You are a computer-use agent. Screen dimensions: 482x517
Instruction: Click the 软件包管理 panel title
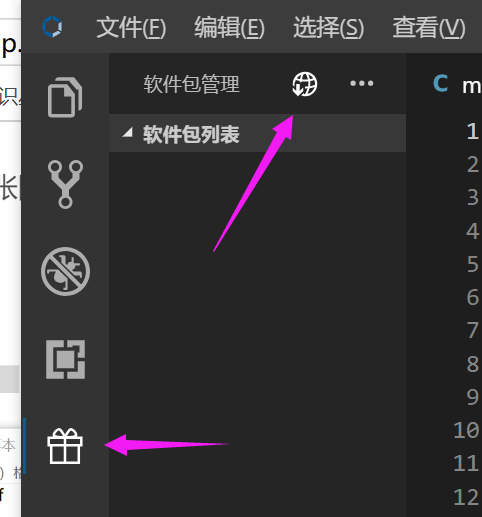point(191,84)
